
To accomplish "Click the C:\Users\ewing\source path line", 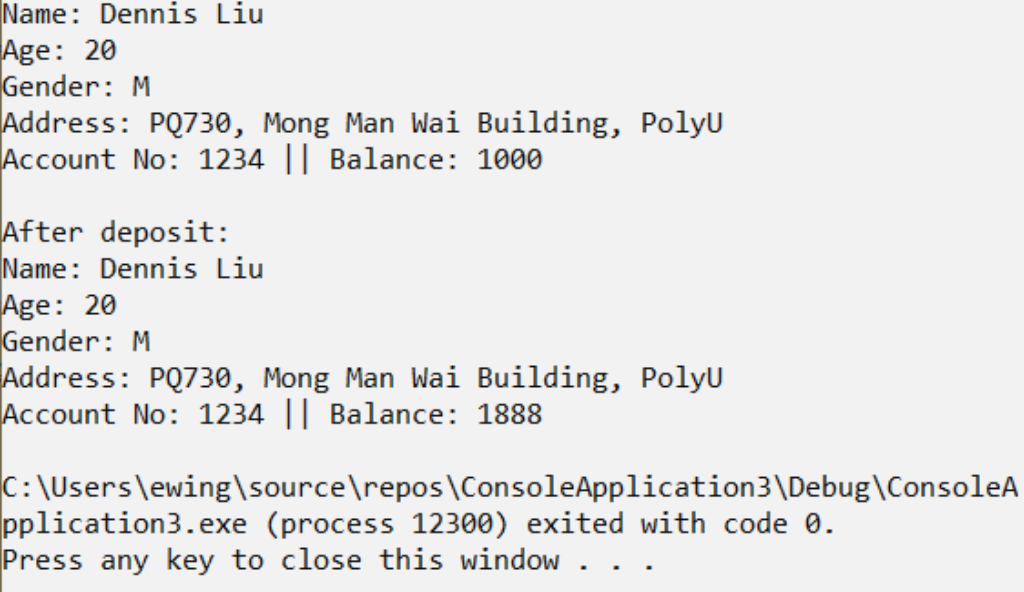I will coord(510,488).
